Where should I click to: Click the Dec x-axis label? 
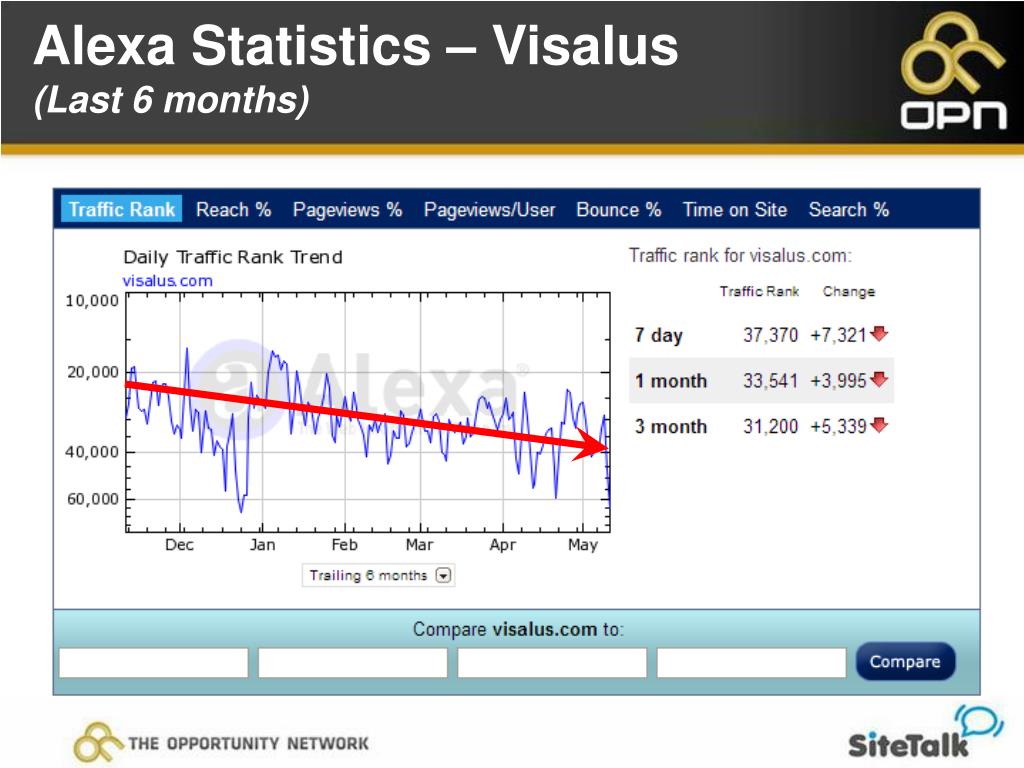click(179, 545)
